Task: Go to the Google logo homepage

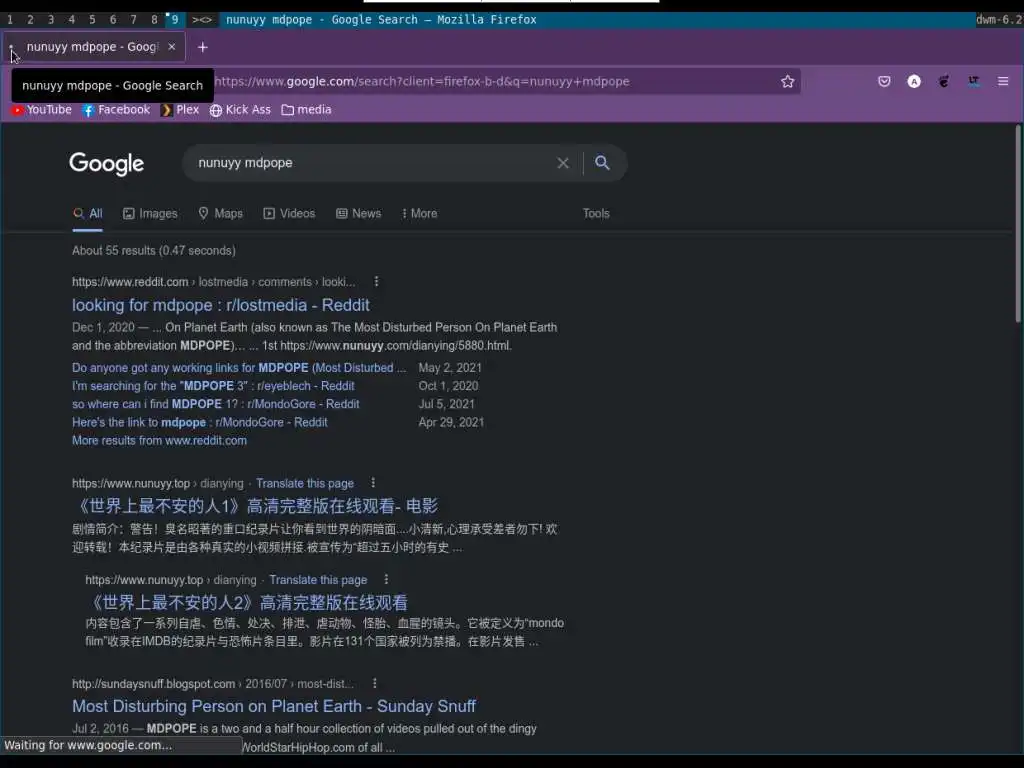Action: coord(106,163)
